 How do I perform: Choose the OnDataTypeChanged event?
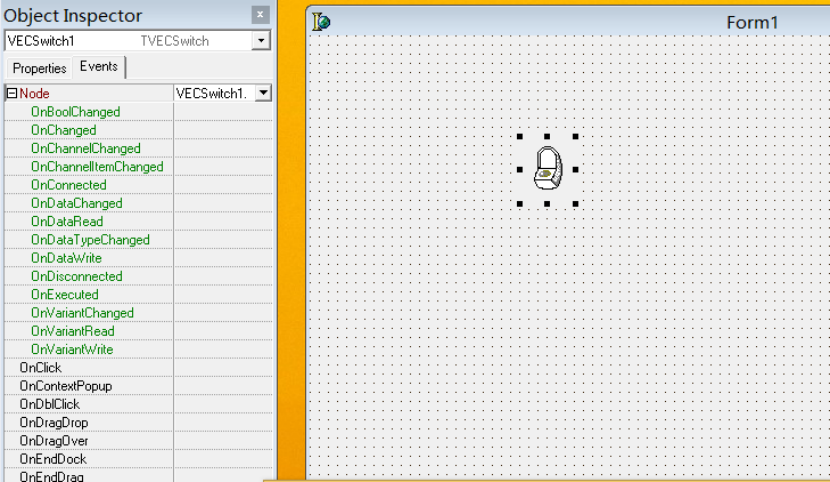[x=90, y=240]
